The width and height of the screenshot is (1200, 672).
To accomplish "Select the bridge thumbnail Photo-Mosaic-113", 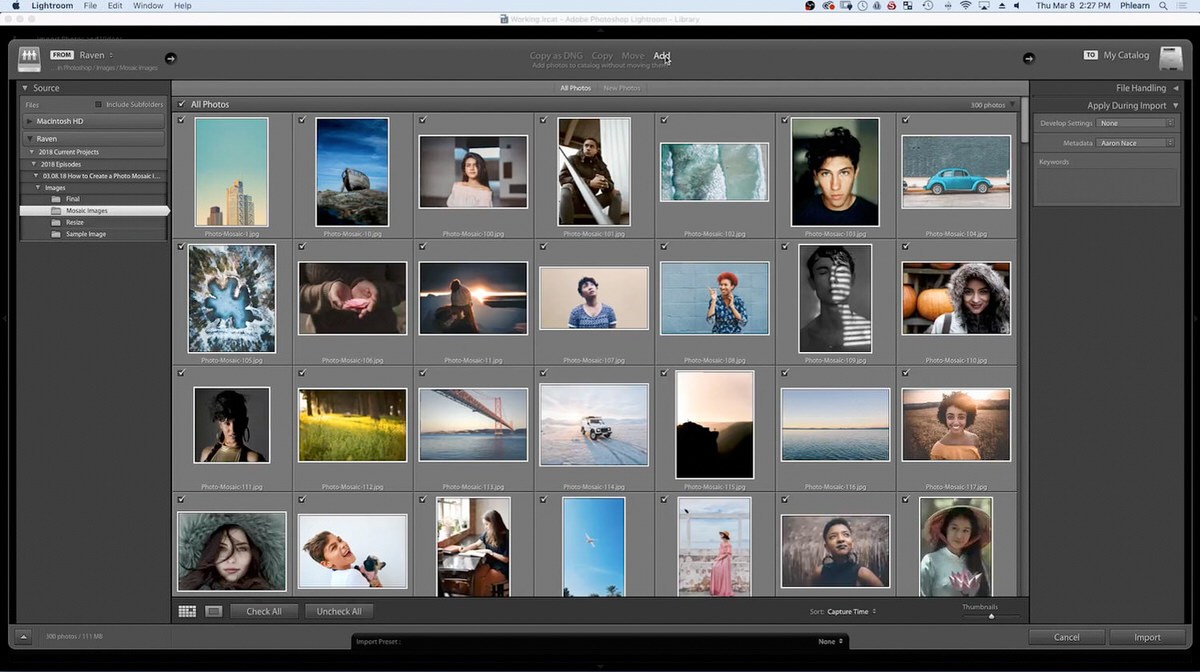I will tap(473, 424).
